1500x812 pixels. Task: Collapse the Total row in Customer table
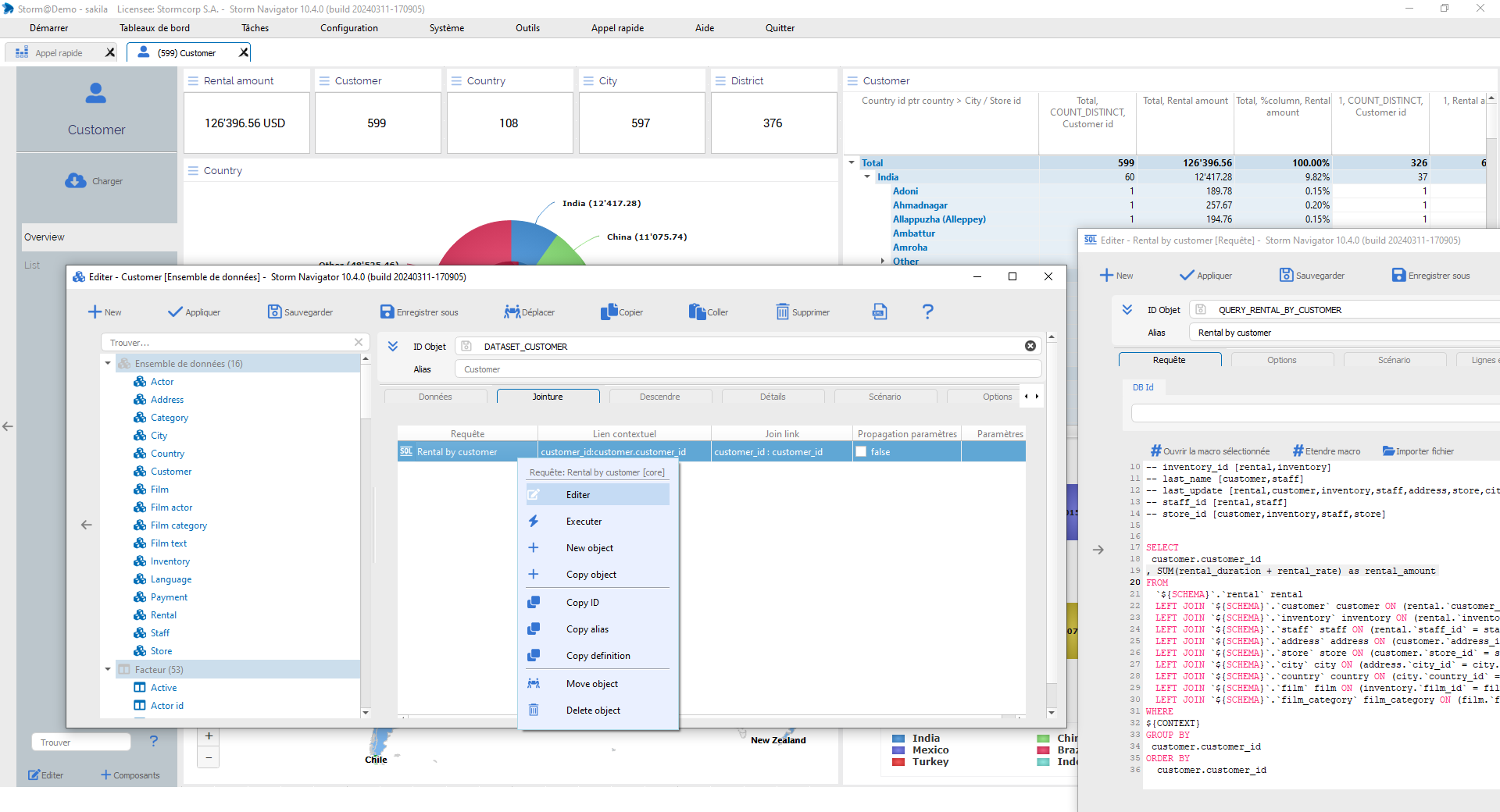click(x=852, y=162)
